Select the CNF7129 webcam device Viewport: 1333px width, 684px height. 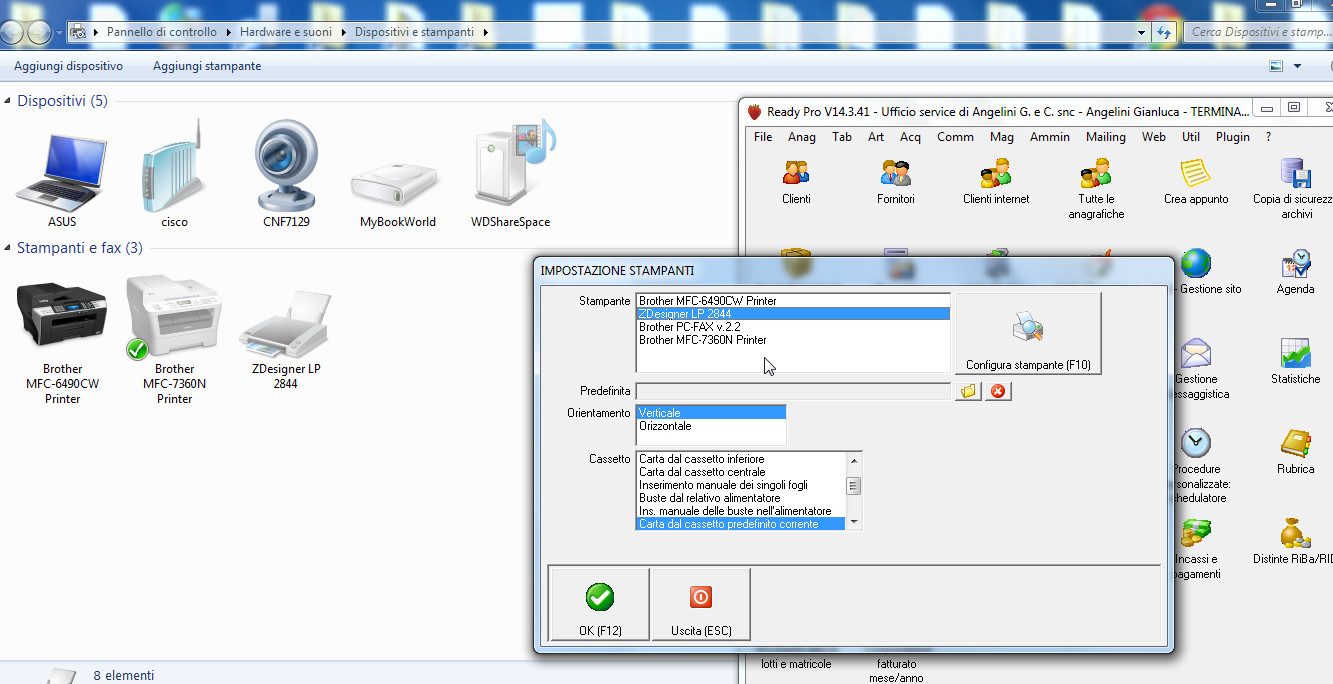[286, 172]
